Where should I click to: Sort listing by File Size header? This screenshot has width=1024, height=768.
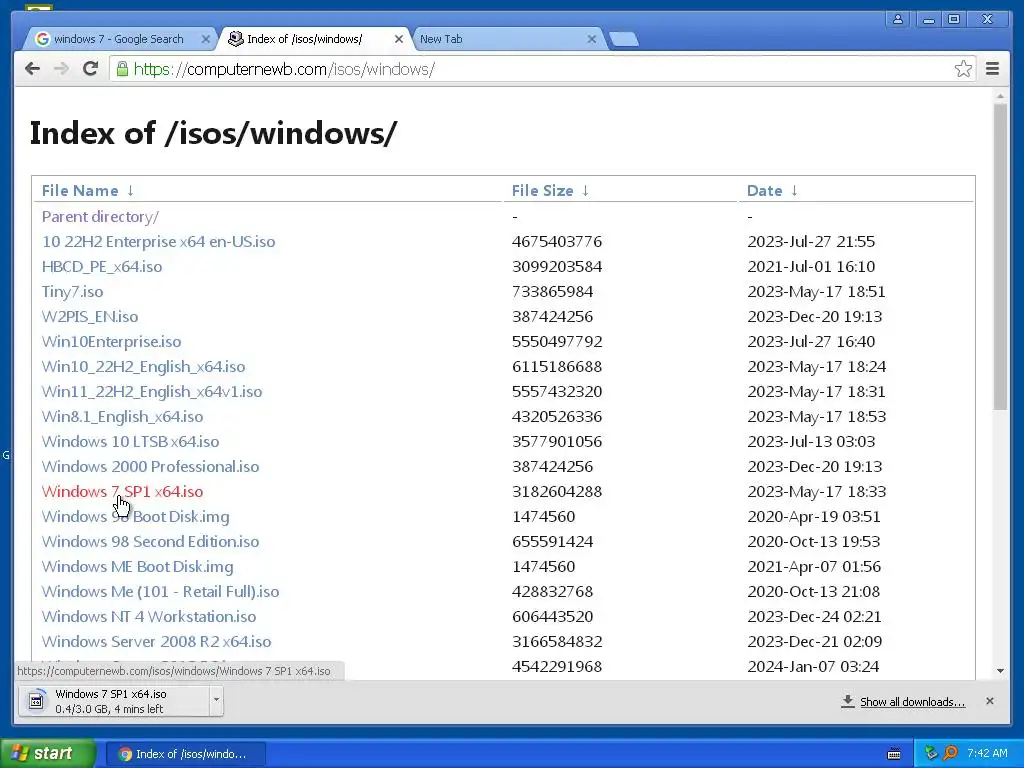tap(542, 191)
